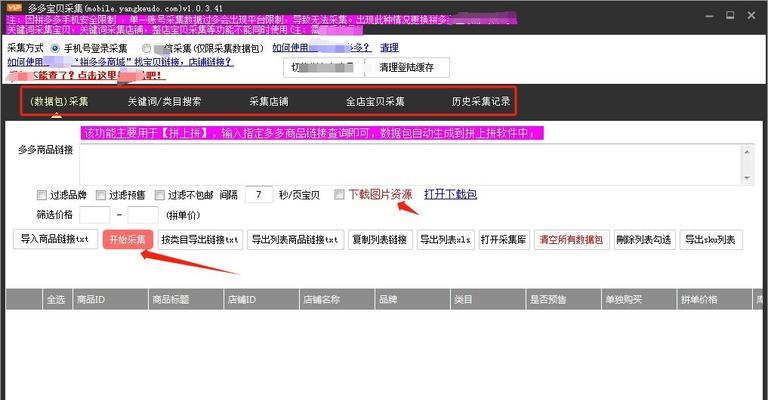Screen dimensions: 768x400
Task: Click the 复制列表链接 button
Action: click(380, 239)
